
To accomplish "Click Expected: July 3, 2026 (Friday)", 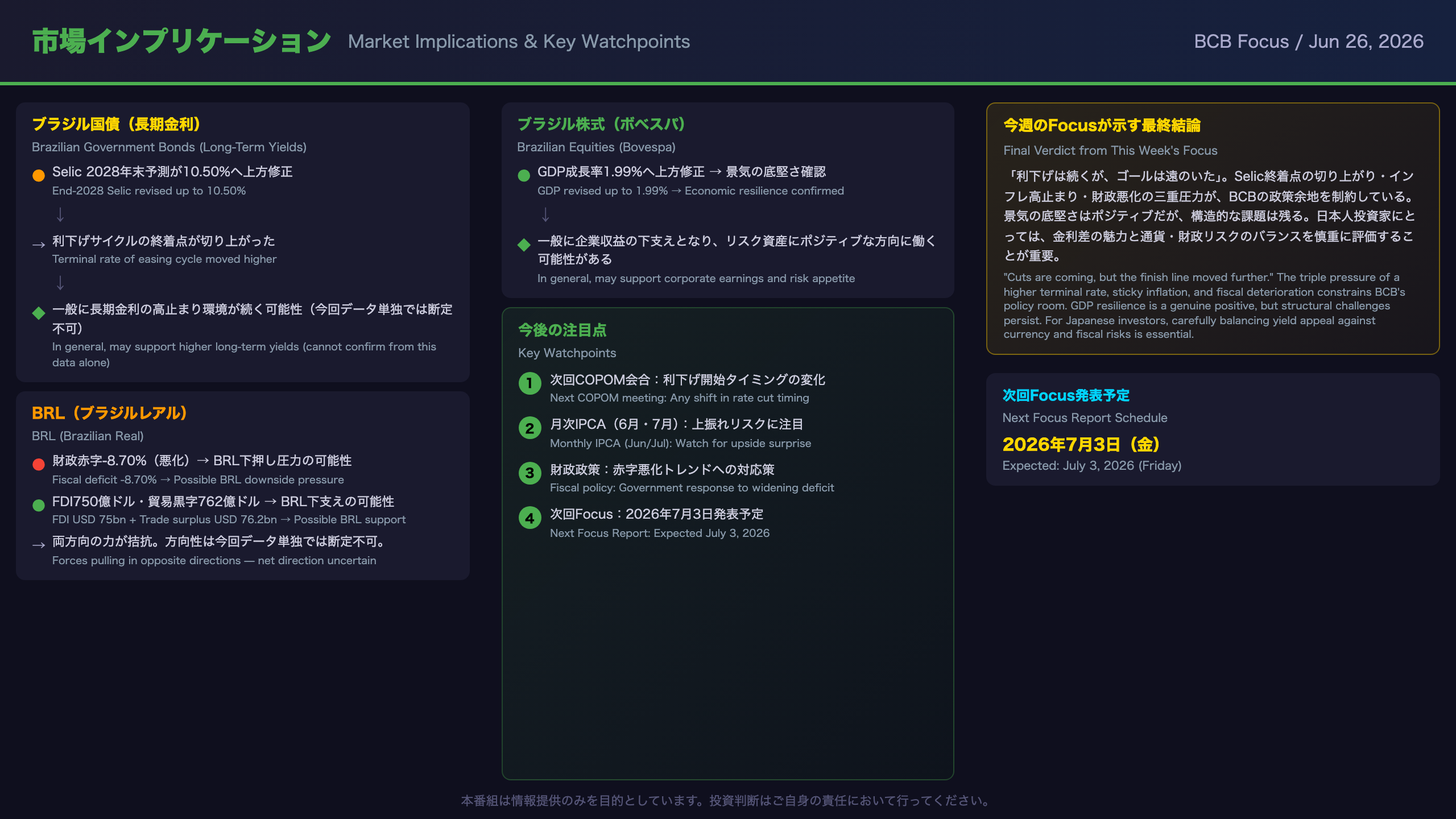I will [x=1091, y=466].
